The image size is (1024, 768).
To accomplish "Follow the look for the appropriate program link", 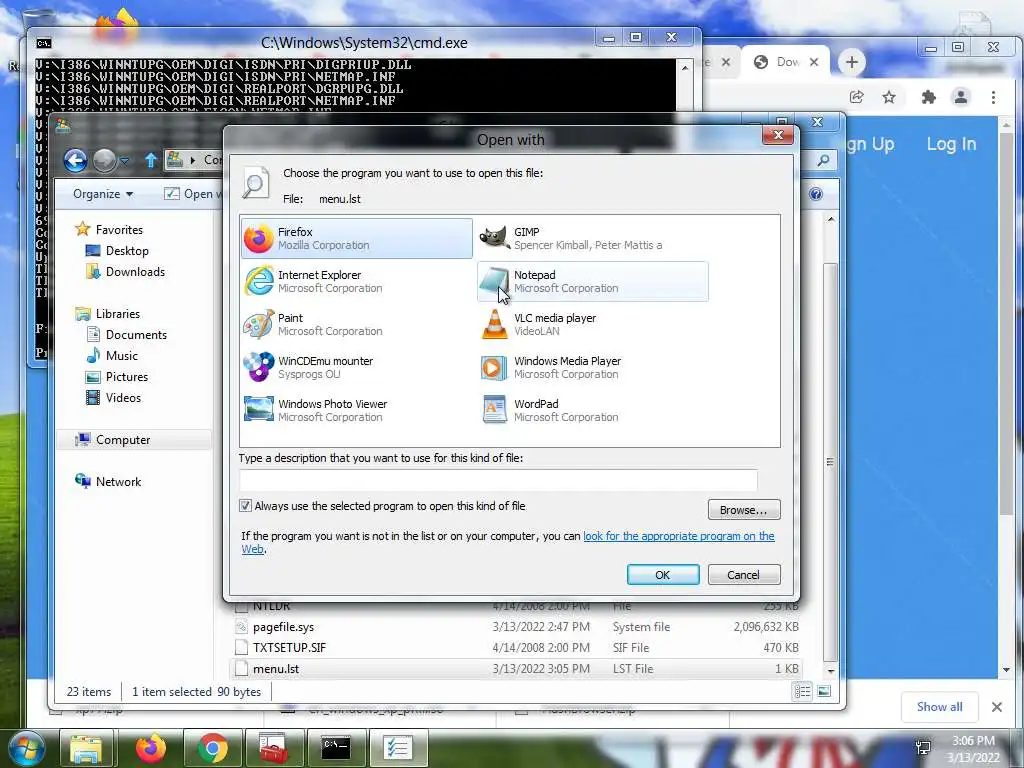I will coord(679,536).
